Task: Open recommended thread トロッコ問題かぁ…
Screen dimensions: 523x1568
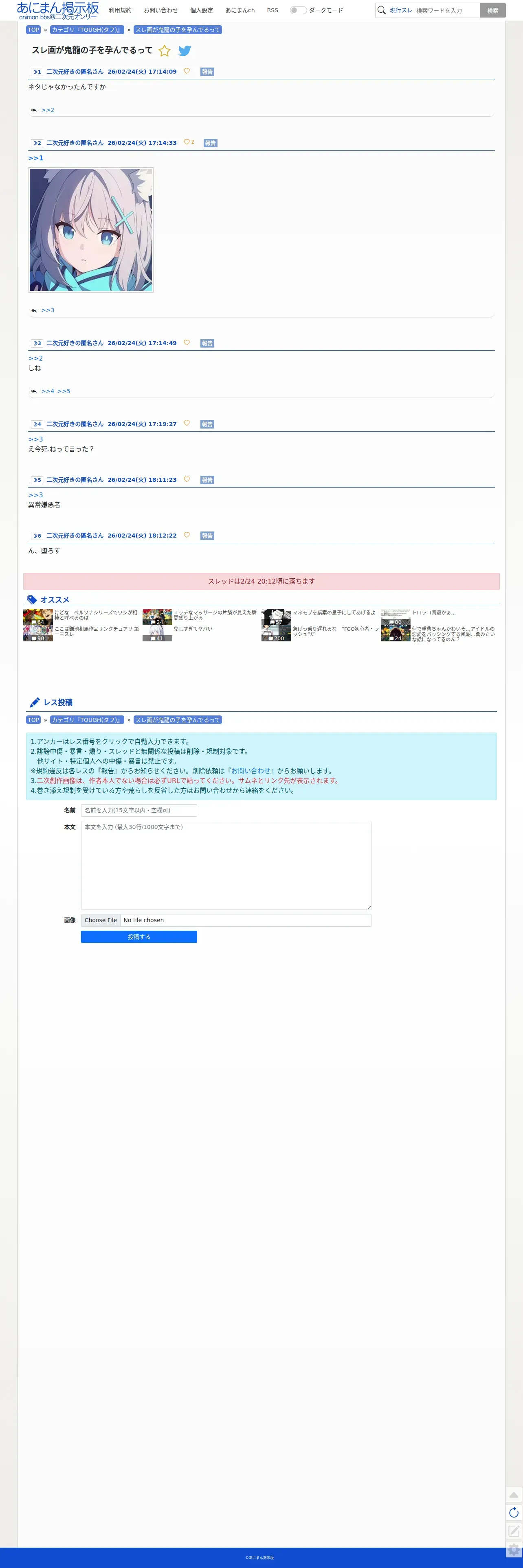Action: pyautogui.click(x=434, y=613)
